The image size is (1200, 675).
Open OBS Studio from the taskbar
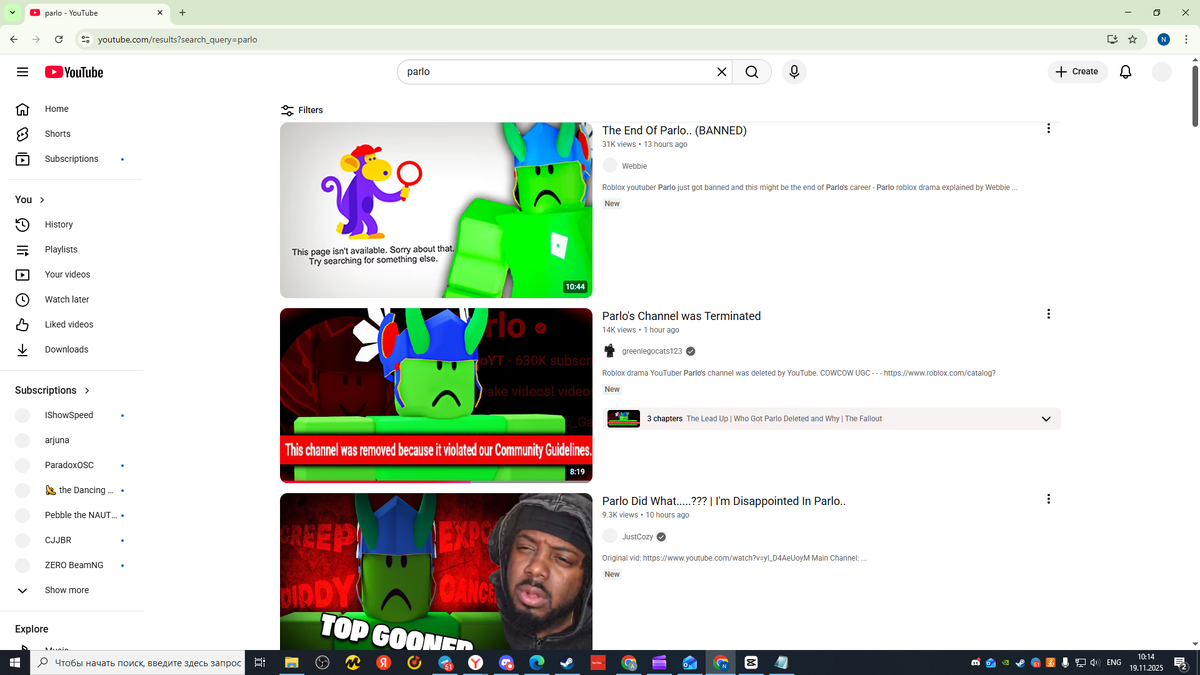pyautogui.click(x=322, y=662)
